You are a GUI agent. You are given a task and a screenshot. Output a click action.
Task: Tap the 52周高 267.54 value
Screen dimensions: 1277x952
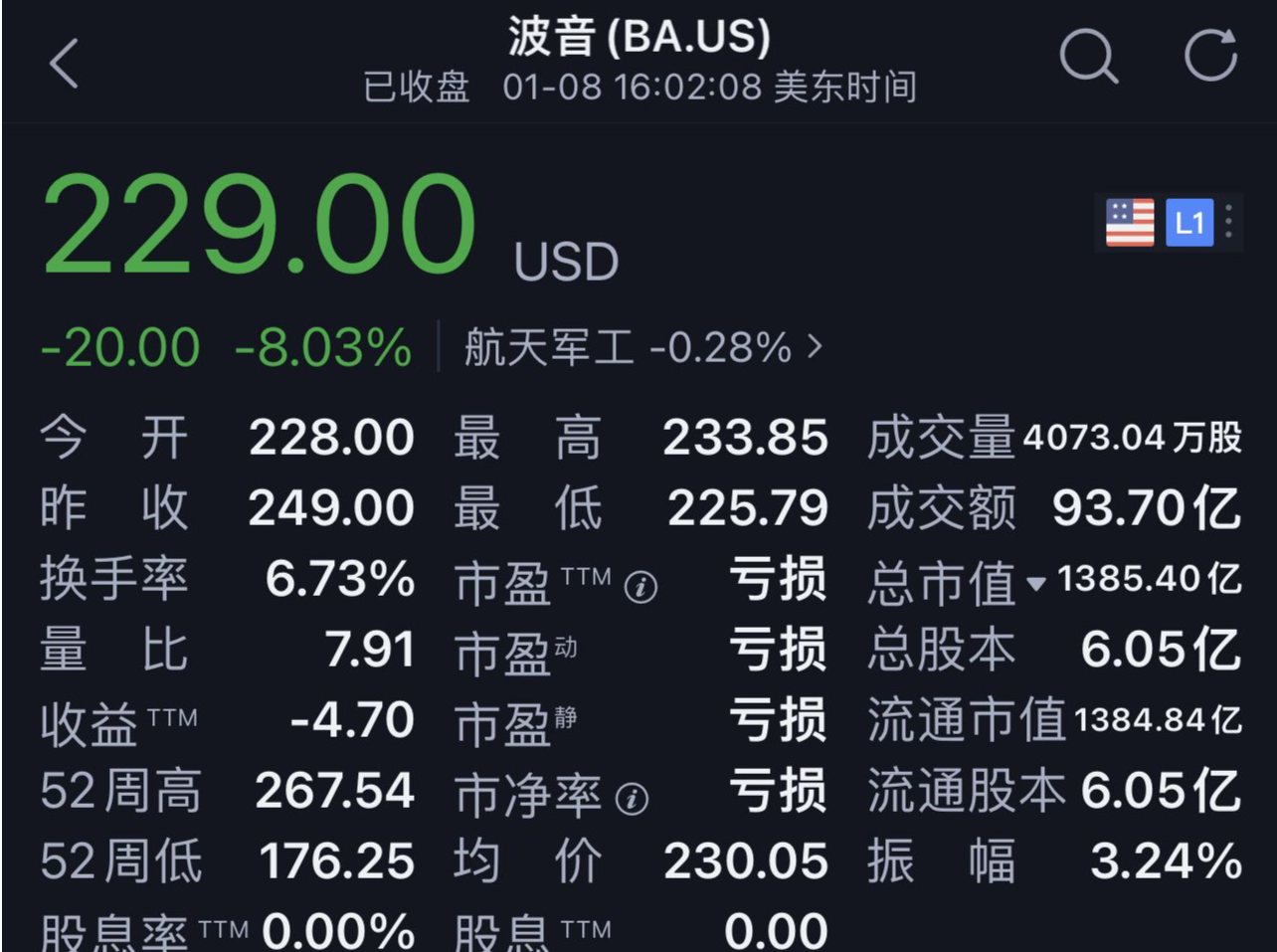tap(334, 791)
